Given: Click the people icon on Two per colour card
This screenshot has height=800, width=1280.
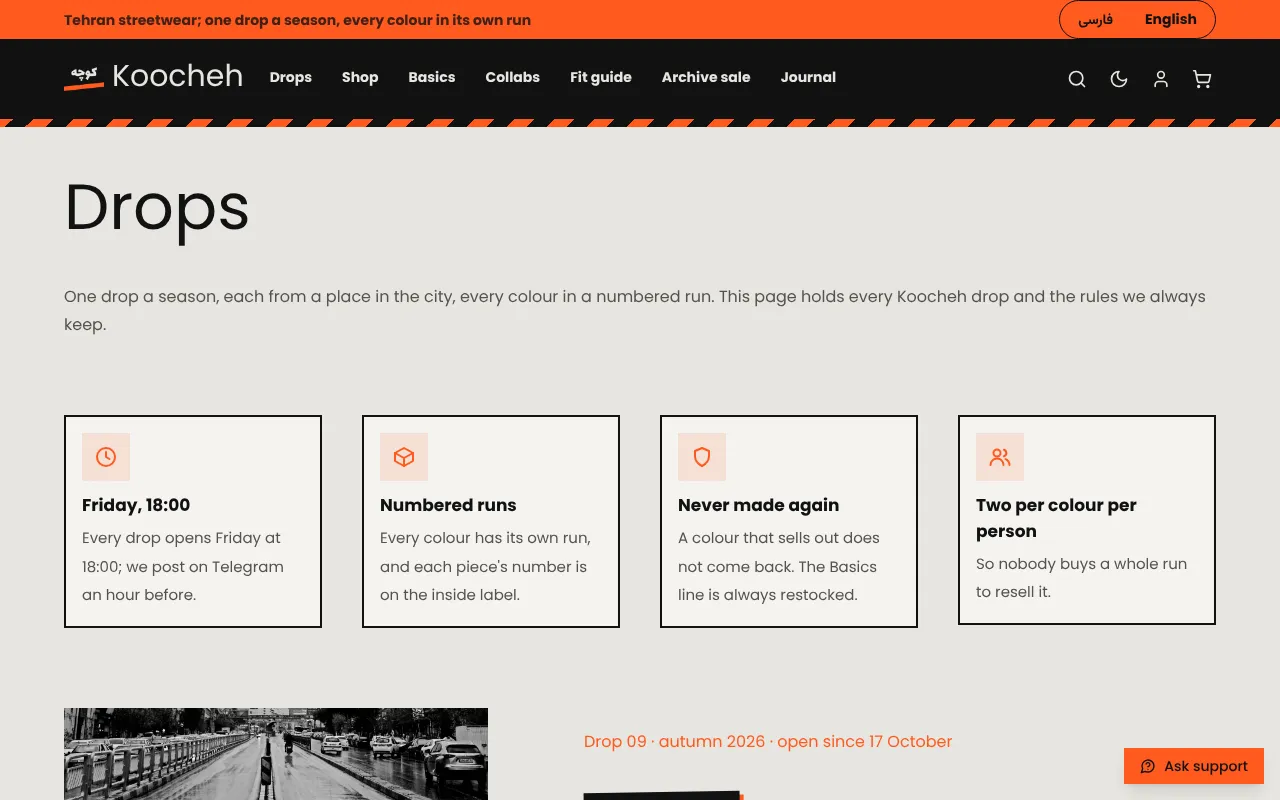Looking at the screenshot, I should (x=1000, y=457).
